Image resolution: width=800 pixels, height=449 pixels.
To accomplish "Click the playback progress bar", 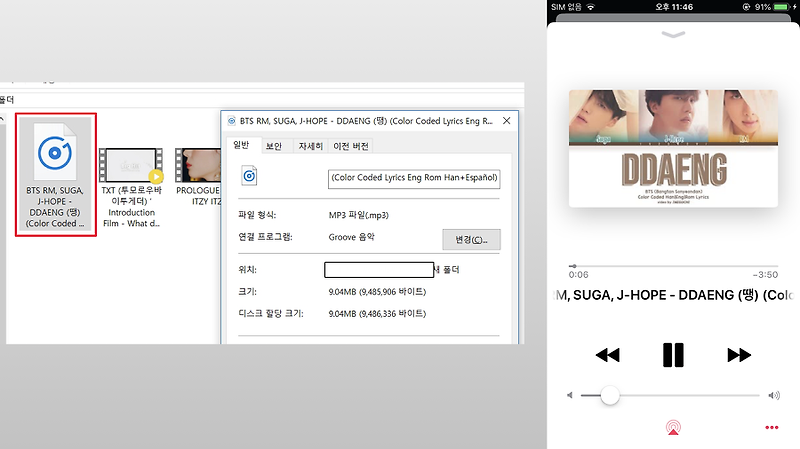I will (x=673, y=266).
